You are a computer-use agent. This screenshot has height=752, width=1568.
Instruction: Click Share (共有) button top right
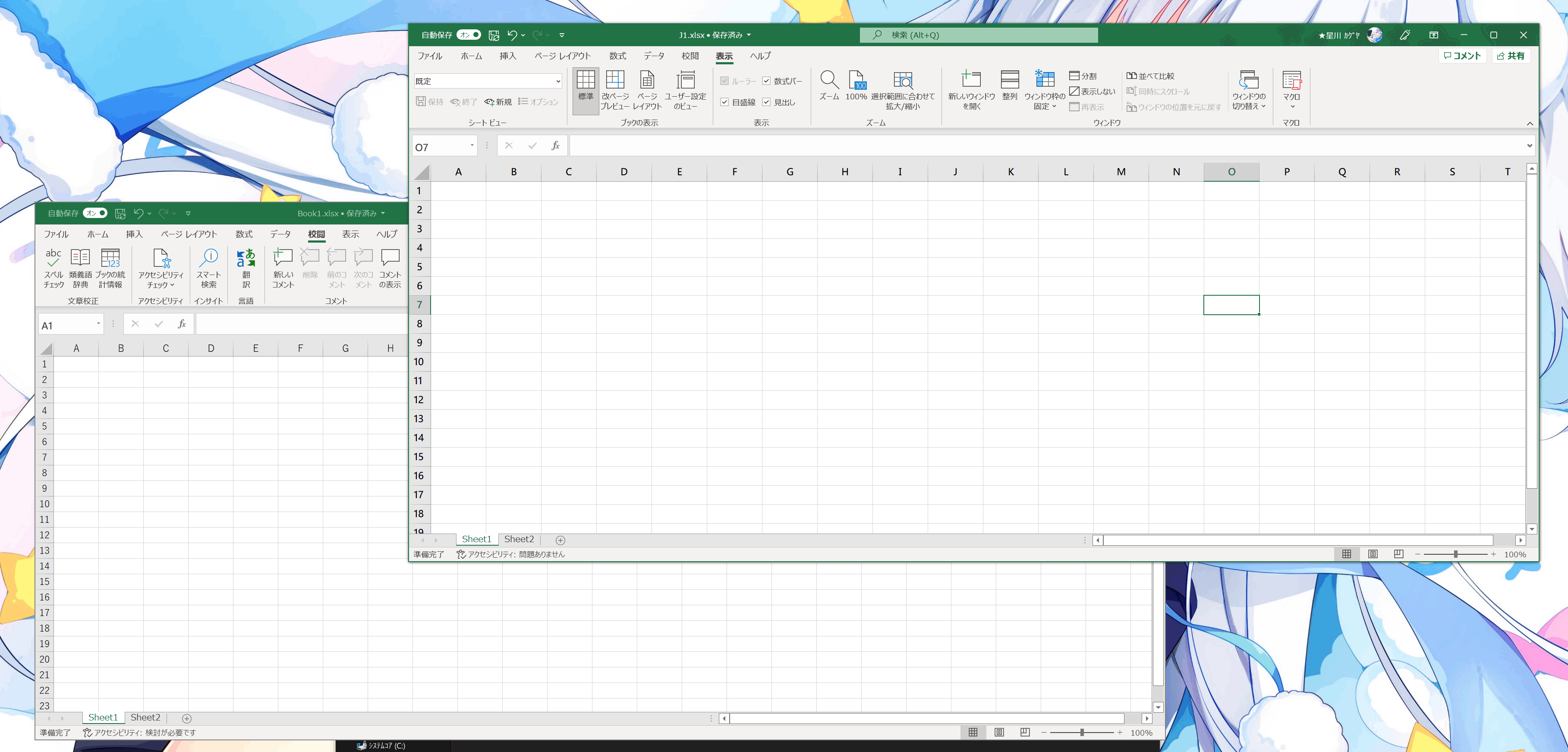1511,56
